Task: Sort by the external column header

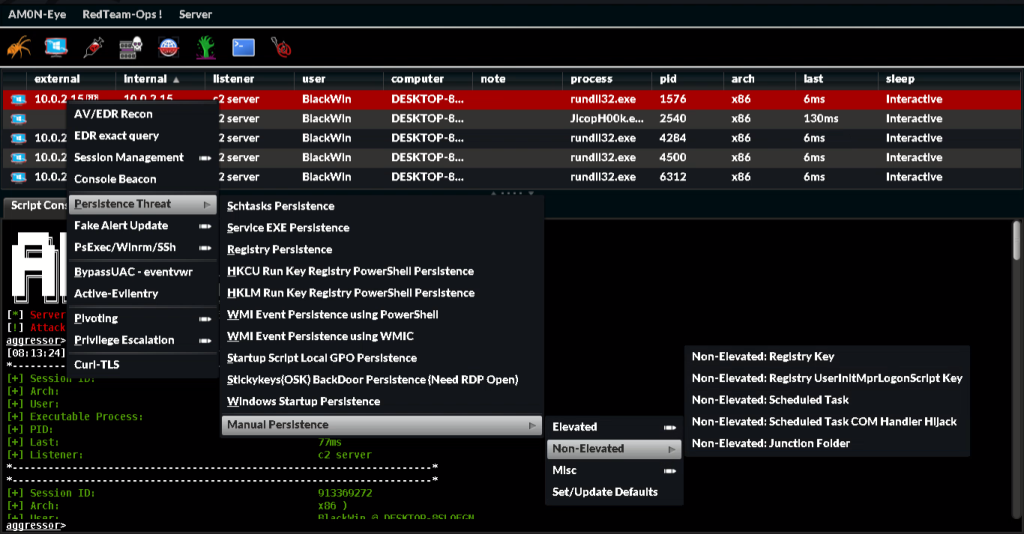Action: point(72,79)
